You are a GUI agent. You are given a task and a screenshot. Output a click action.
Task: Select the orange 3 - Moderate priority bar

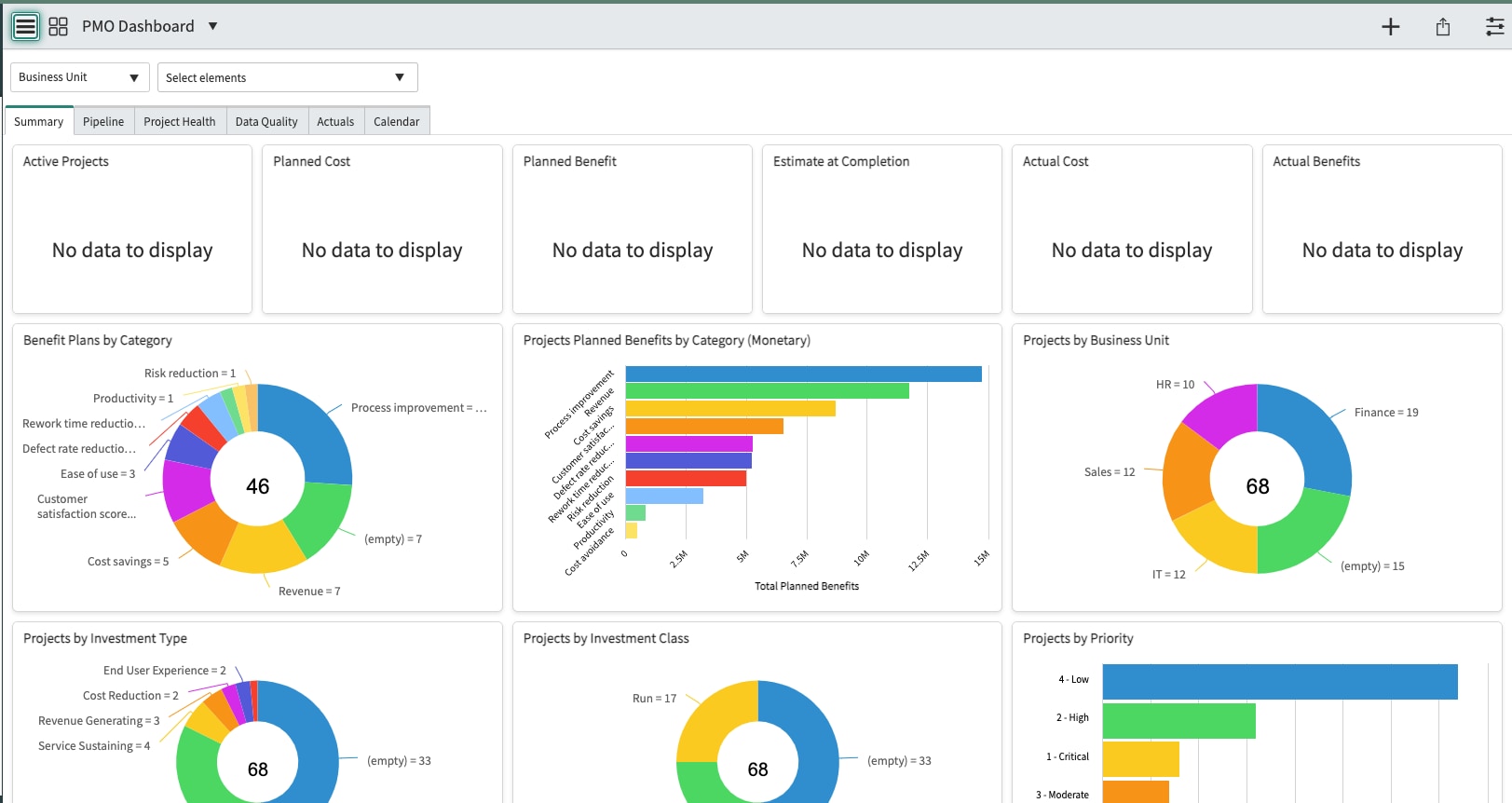1136,792
